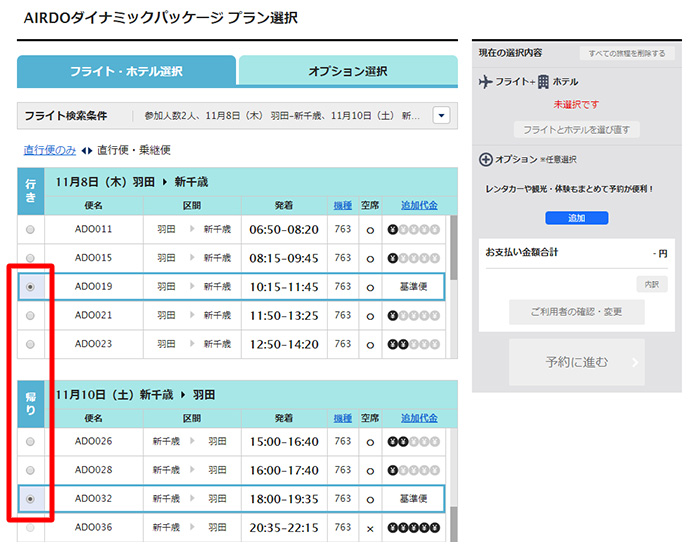Open 追加代金 link in outbound table header

(x=419, y=205)
